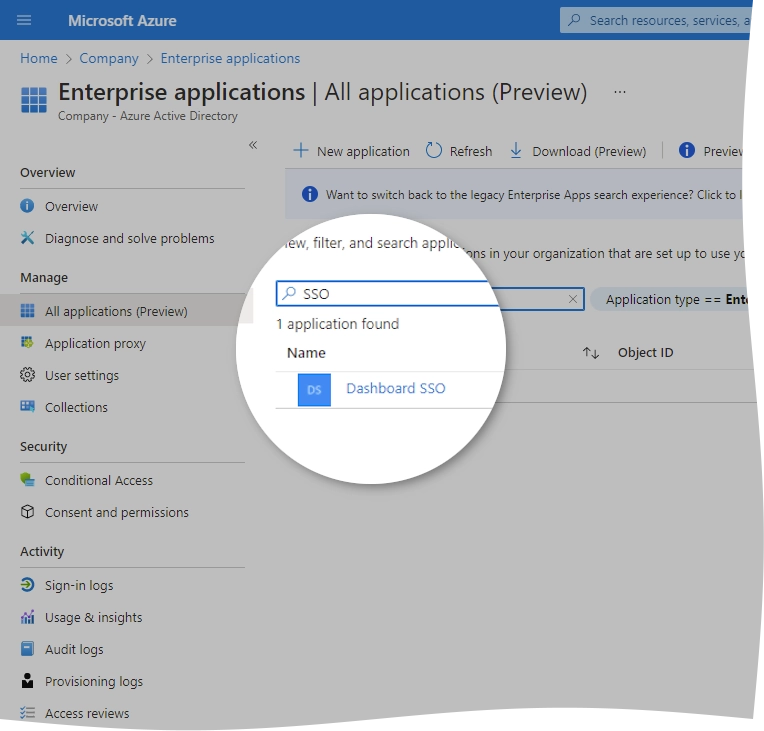Click the Audit logs book icon
The width and height of the screenshot is (764, 731).
click(x=27, y=649)
